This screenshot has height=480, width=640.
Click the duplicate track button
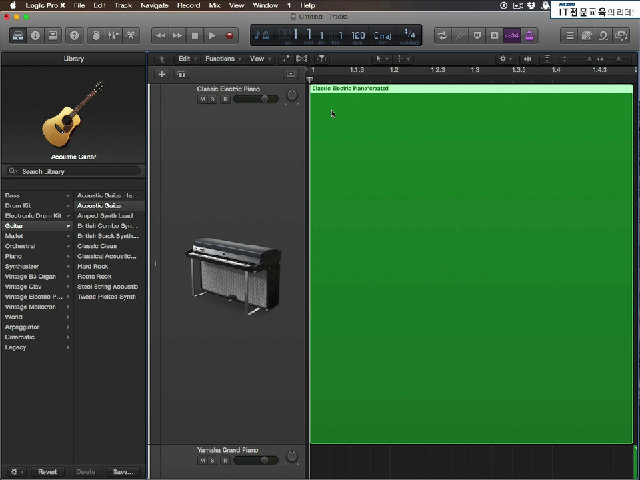point(181,74)
